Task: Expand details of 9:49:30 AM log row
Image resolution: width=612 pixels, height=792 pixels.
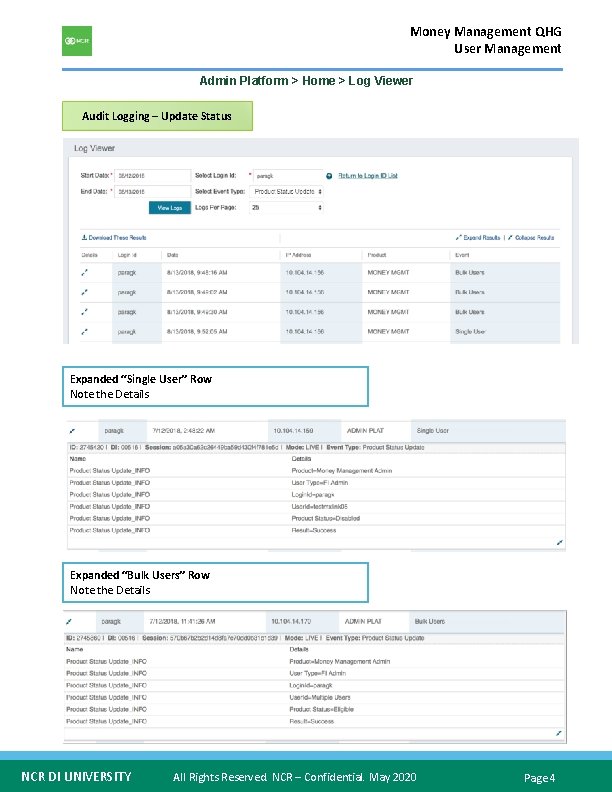Action: coord(84,312)
